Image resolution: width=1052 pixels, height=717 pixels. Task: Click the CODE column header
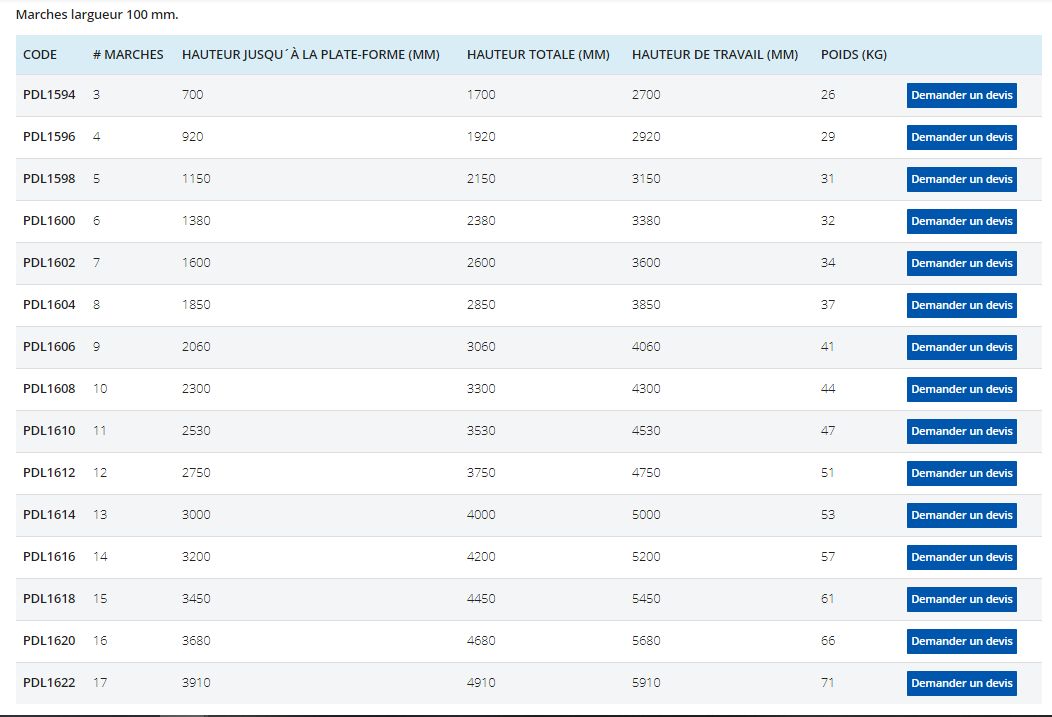(x=40, y=54)
